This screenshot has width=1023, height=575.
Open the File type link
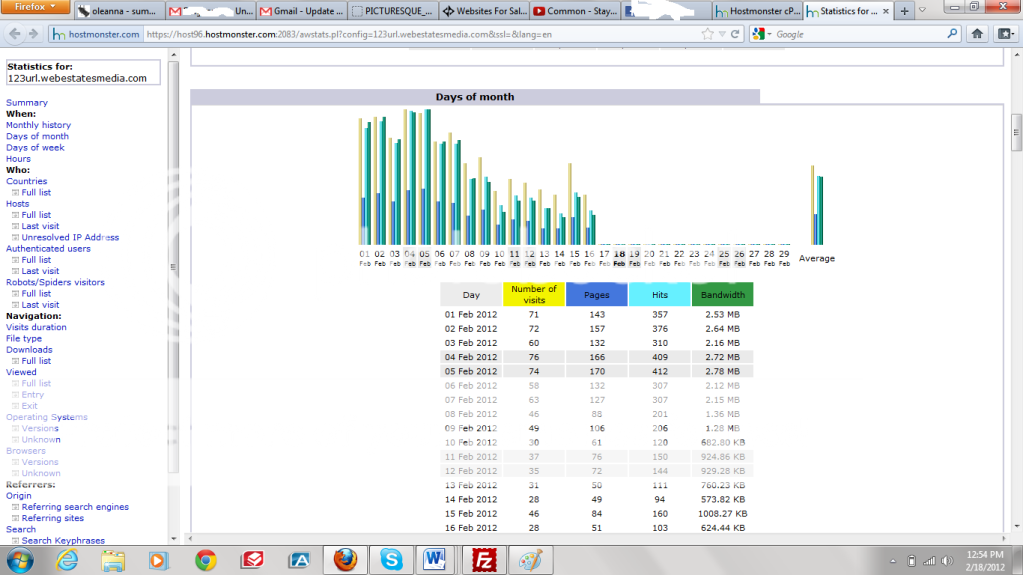pyautogui.click(x=23, y=339)
